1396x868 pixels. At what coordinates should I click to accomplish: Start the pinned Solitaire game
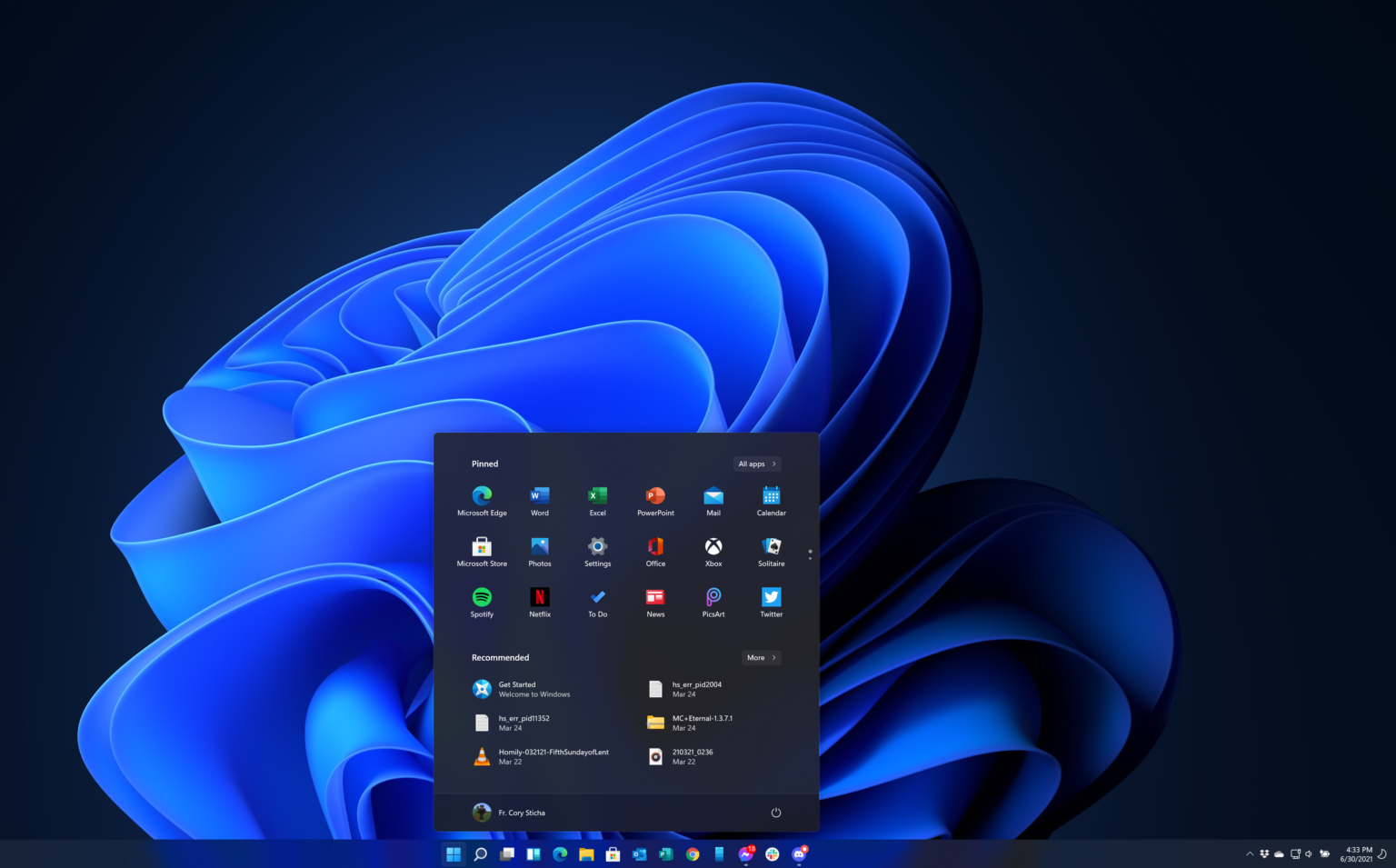pyautogui.click(x=772, y=552)
